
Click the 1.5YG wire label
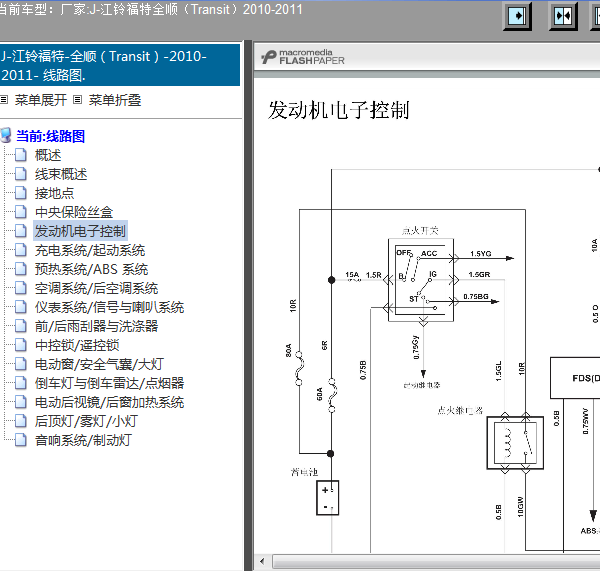click(x=481, y=254)
